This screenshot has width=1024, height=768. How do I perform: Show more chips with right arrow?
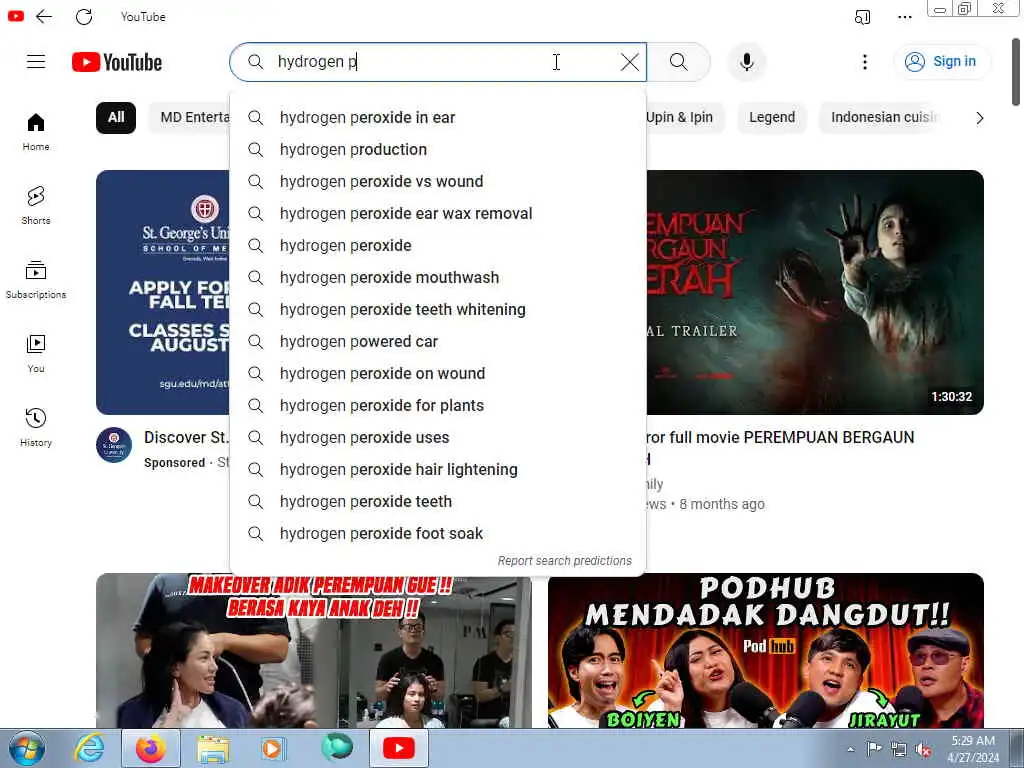coord(979,118)
